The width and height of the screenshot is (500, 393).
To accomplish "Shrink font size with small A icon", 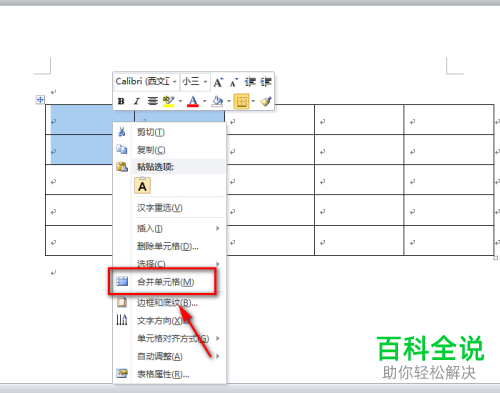I will [234, 82].
